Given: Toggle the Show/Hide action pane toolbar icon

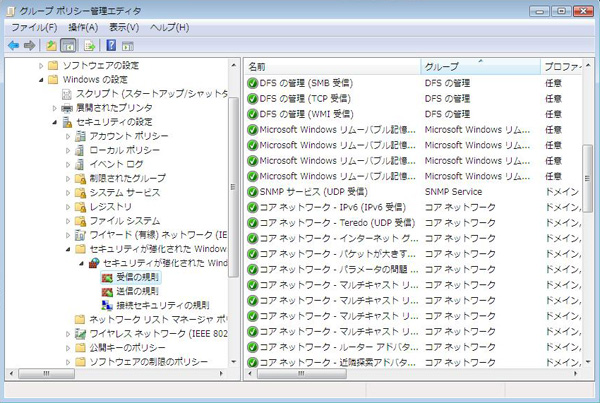Looking at the screenshot, I should [x=128, y=46].
